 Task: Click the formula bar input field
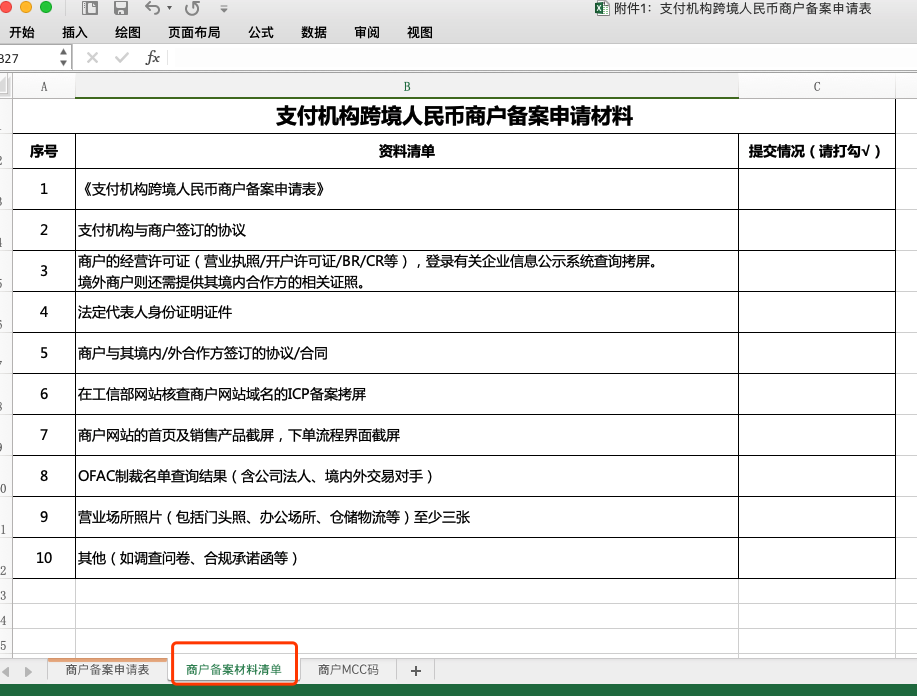540,58
